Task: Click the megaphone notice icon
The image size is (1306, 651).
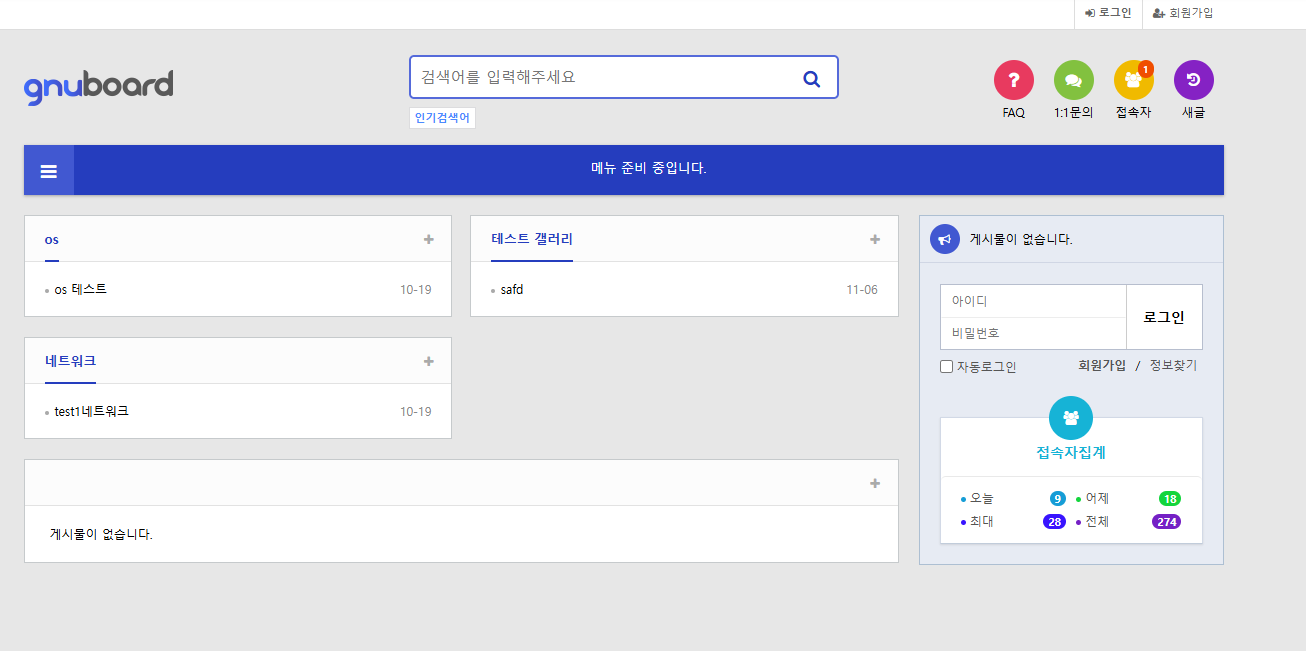Action: 944,240
